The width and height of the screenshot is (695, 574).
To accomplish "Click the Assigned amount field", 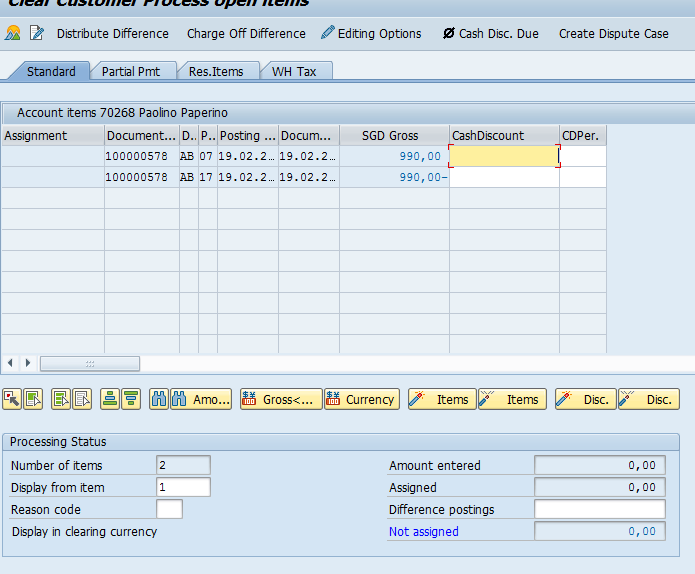I will (x=600, y=487).
